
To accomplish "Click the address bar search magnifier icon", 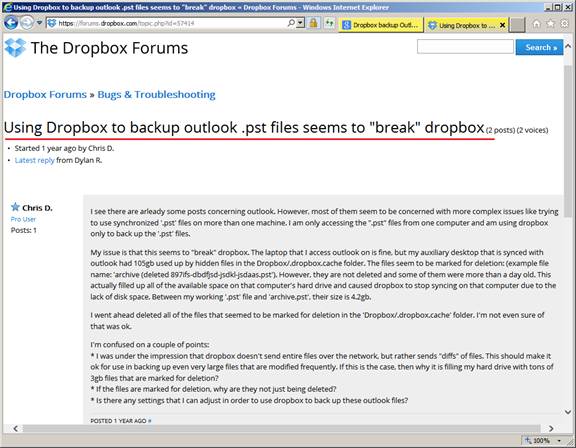I will click(291, 23).
